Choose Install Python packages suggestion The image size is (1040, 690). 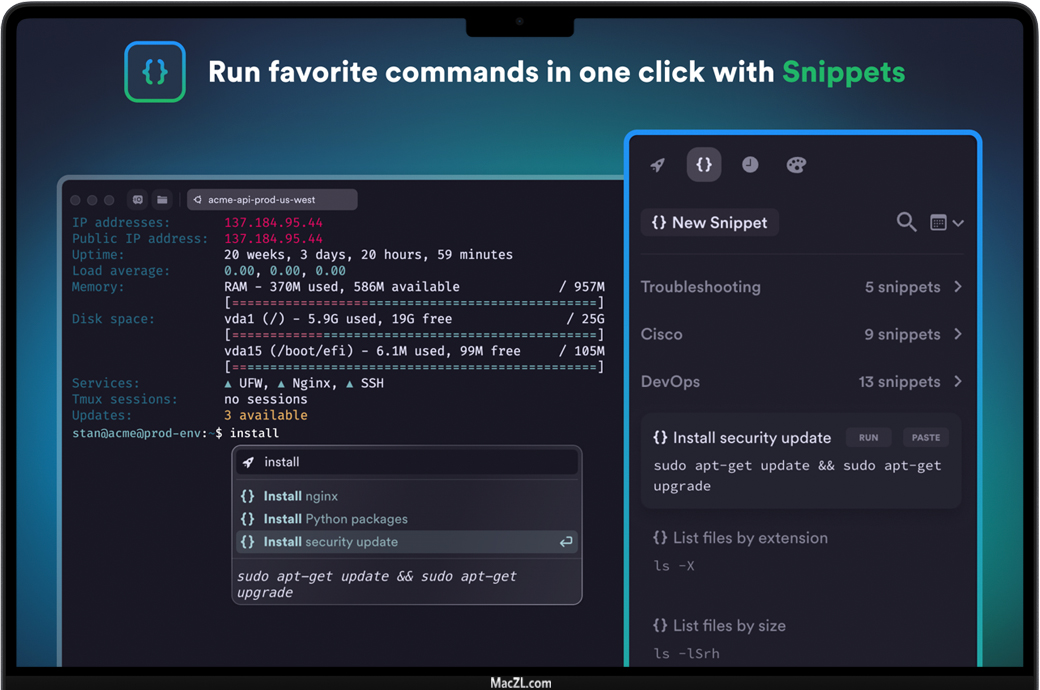[x=335, y=519]
